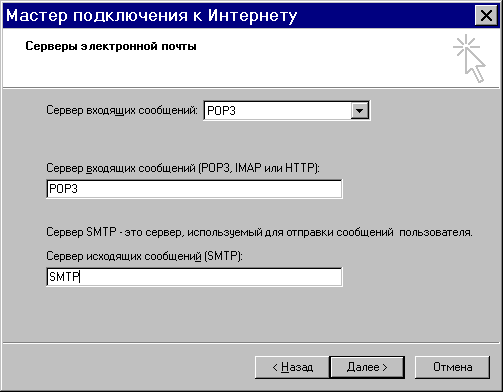Viewport: 503px width, 392px height.
Task: Place the cursor on the POP3 text in the text field
Action: [63, 189]
